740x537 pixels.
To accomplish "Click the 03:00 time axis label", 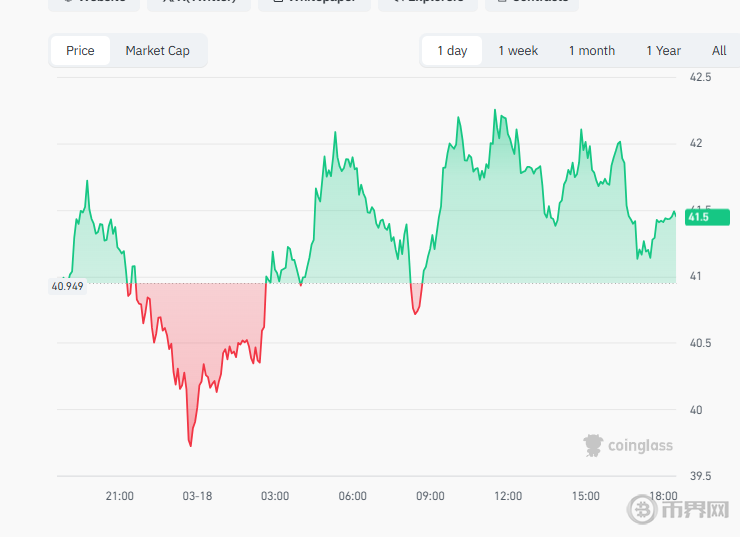I will (275, 496).
